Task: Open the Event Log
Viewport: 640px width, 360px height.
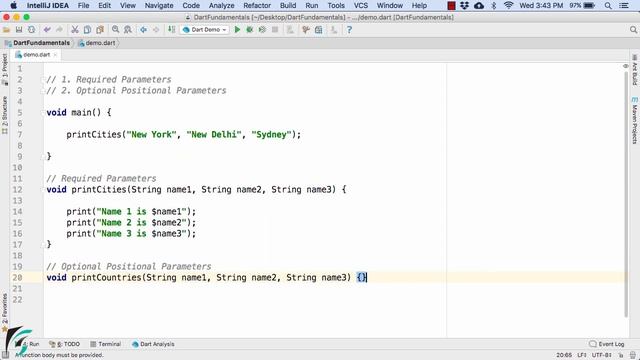Action: pyautogui.click(x=607, y=344)
